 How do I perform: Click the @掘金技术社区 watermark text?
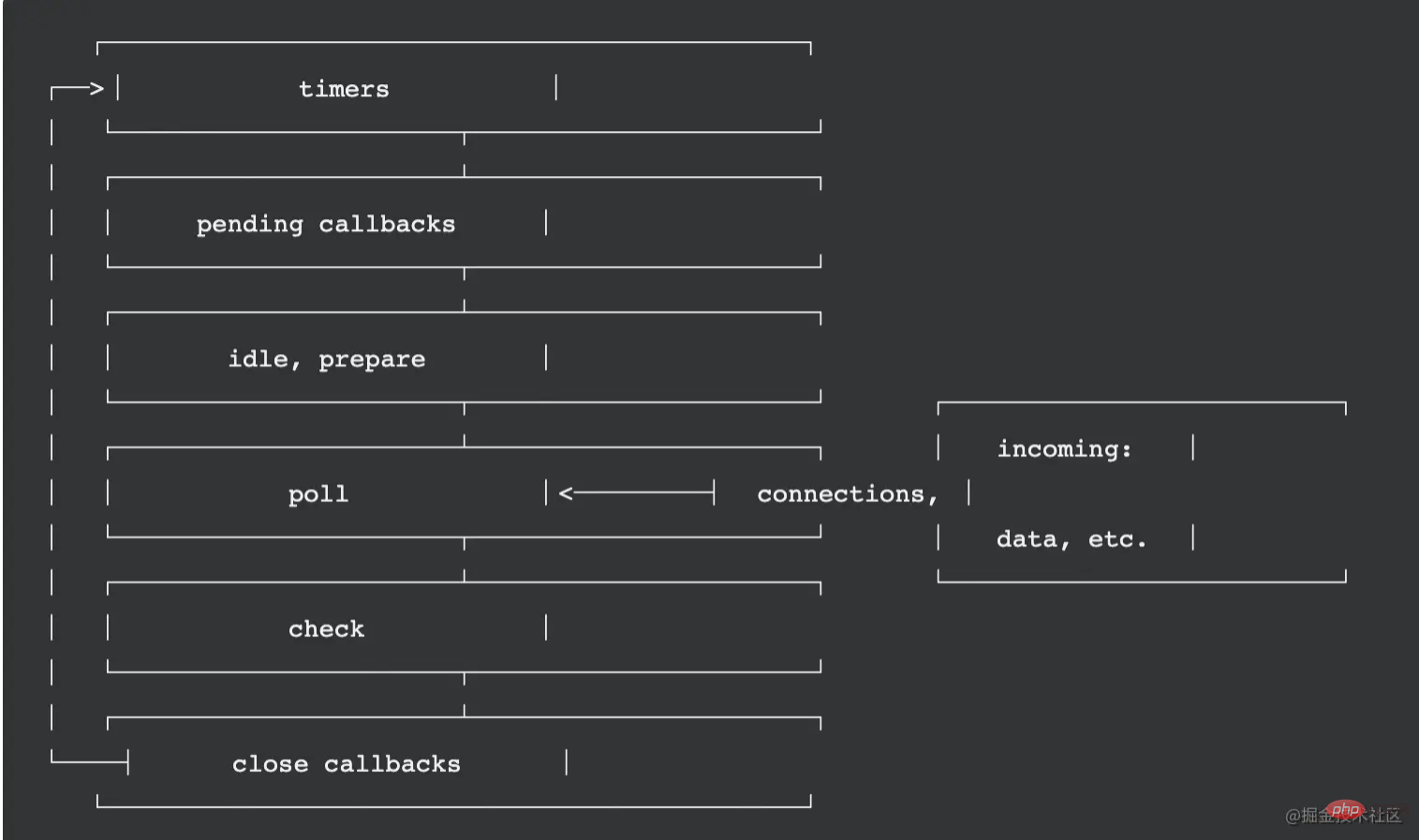coord(1343,816)
